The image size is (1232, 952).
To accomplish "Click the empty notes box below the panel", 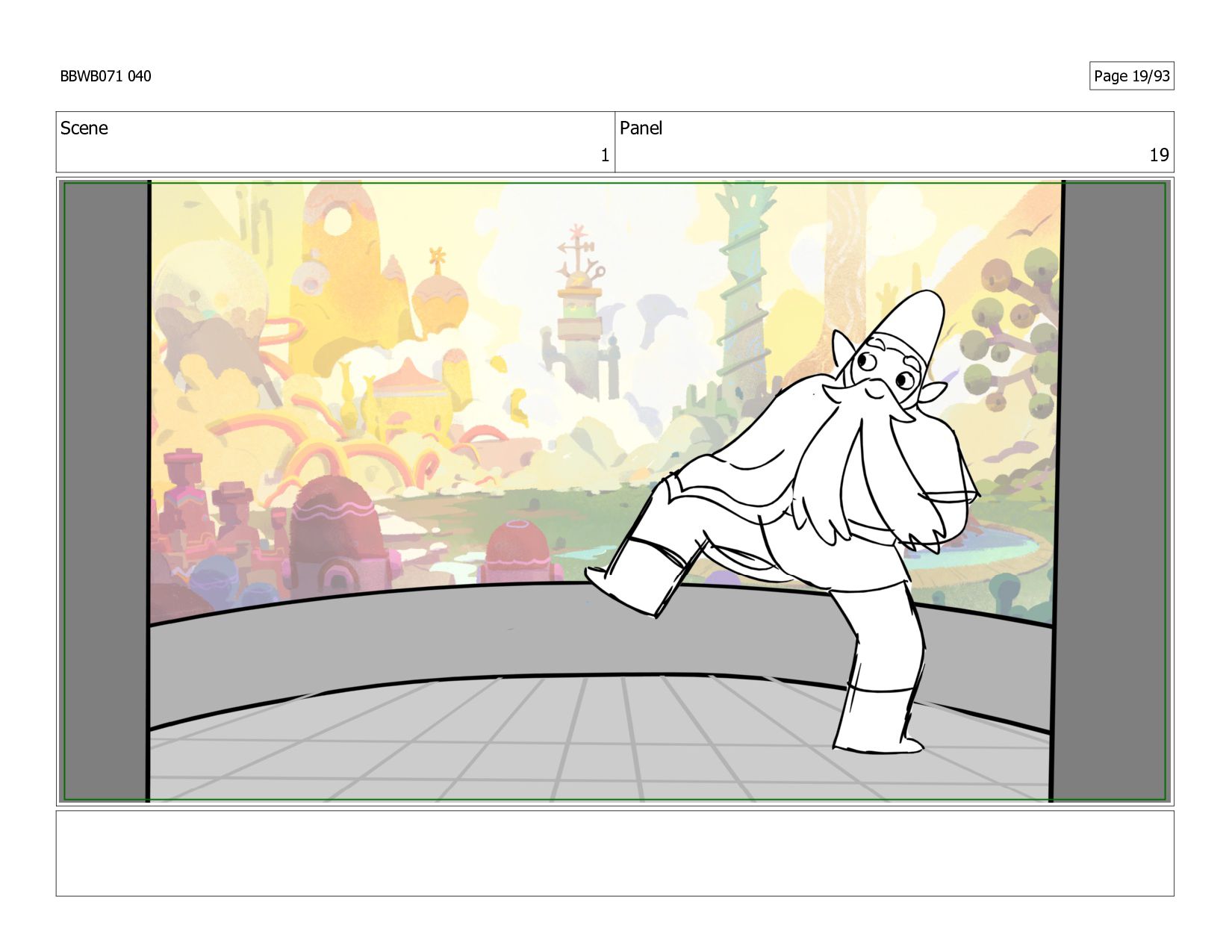I will pyautogui.click(x=615, y=853).
